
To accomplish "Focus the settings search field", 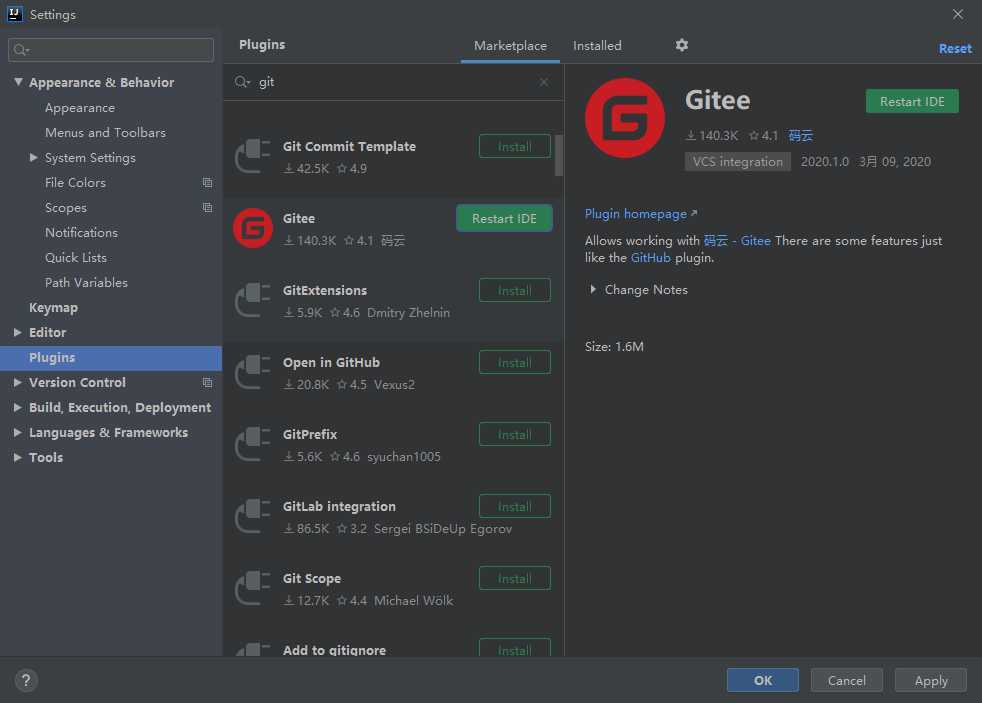I will pyautogui.click(x=111, y=49).
